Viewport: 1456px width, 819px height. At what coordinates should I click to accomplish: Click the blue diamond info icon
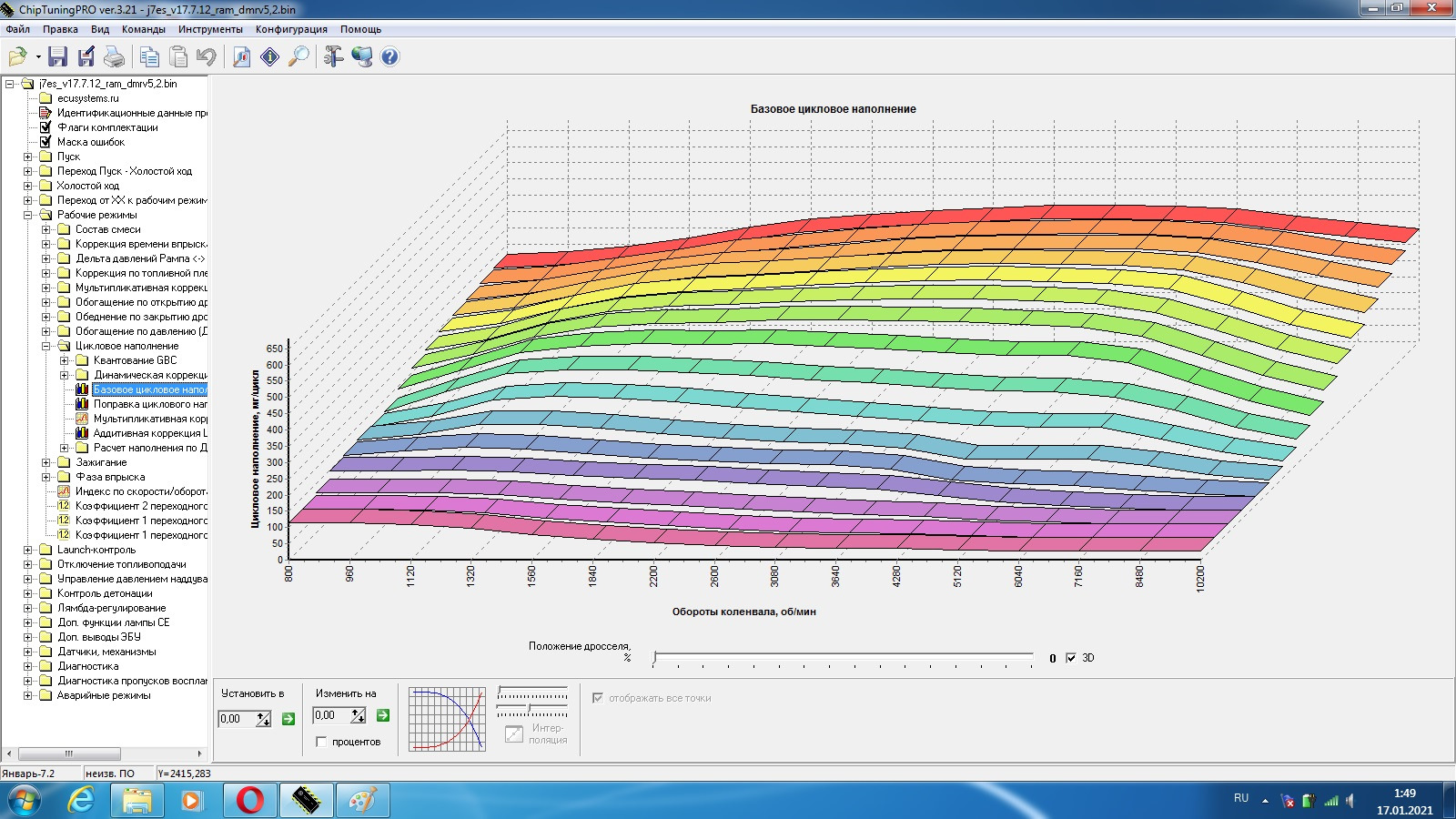[x=270, y=57]
